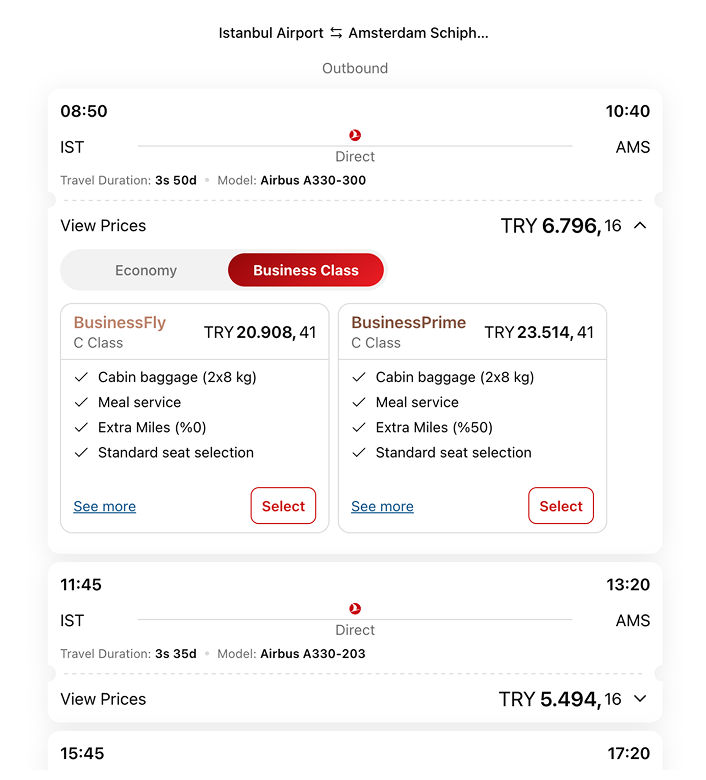
Task: Click the Istanbul–Amsterdam route header
Action: (x=354, y=33)
